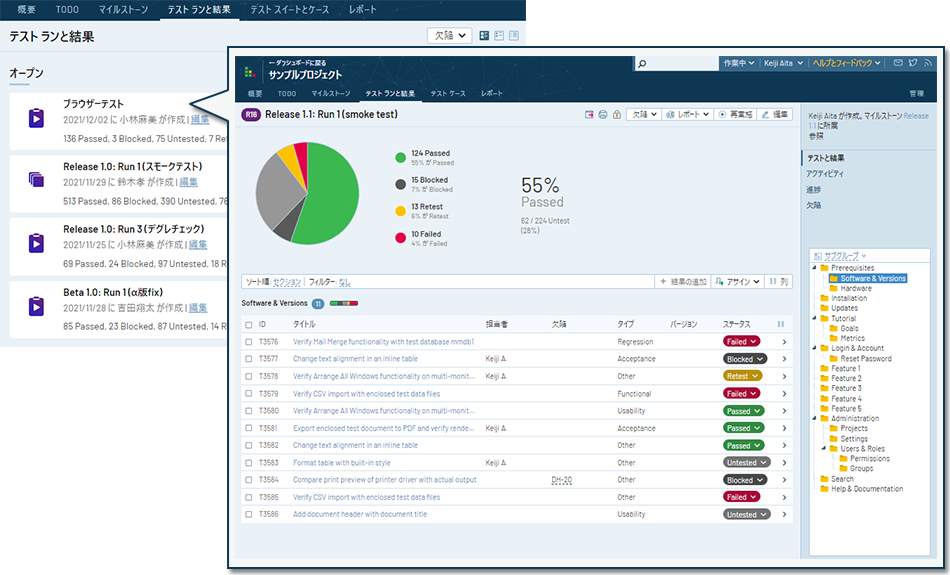Click the RSS feed icon

click(928, 62)
